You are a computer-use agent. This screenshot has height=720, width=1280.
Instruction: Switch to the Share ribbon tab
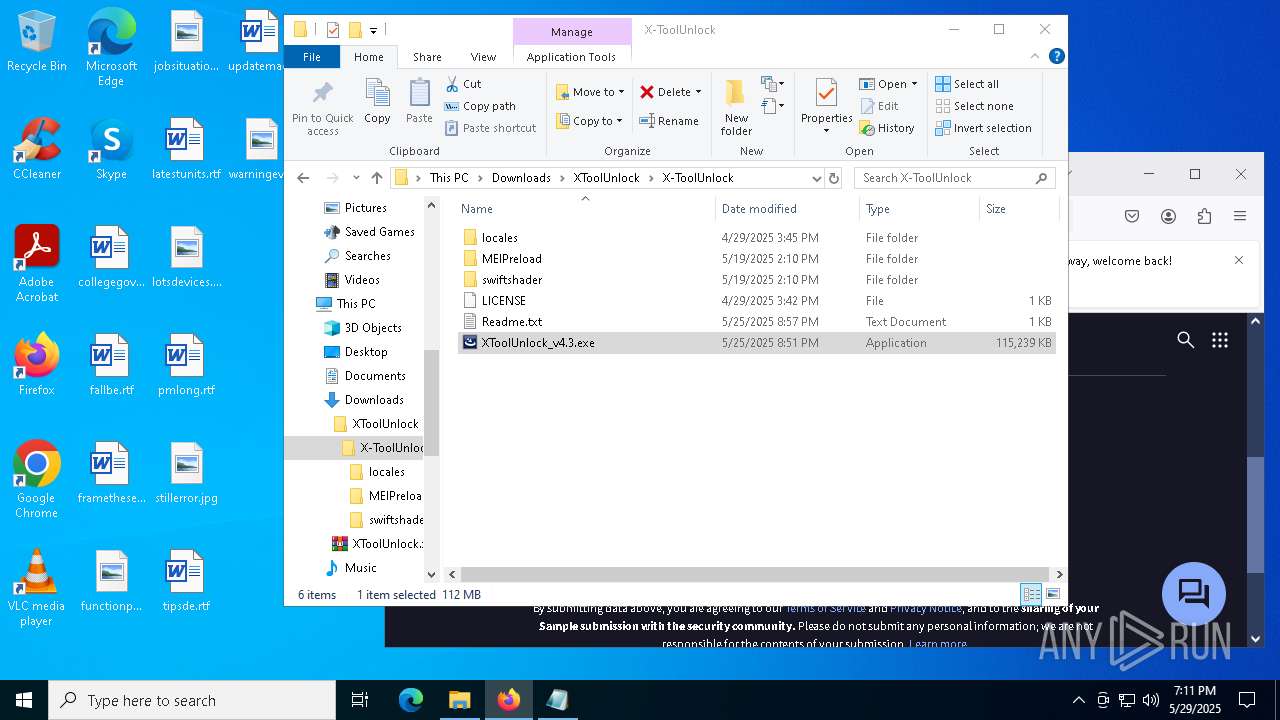tap(427, 57)
